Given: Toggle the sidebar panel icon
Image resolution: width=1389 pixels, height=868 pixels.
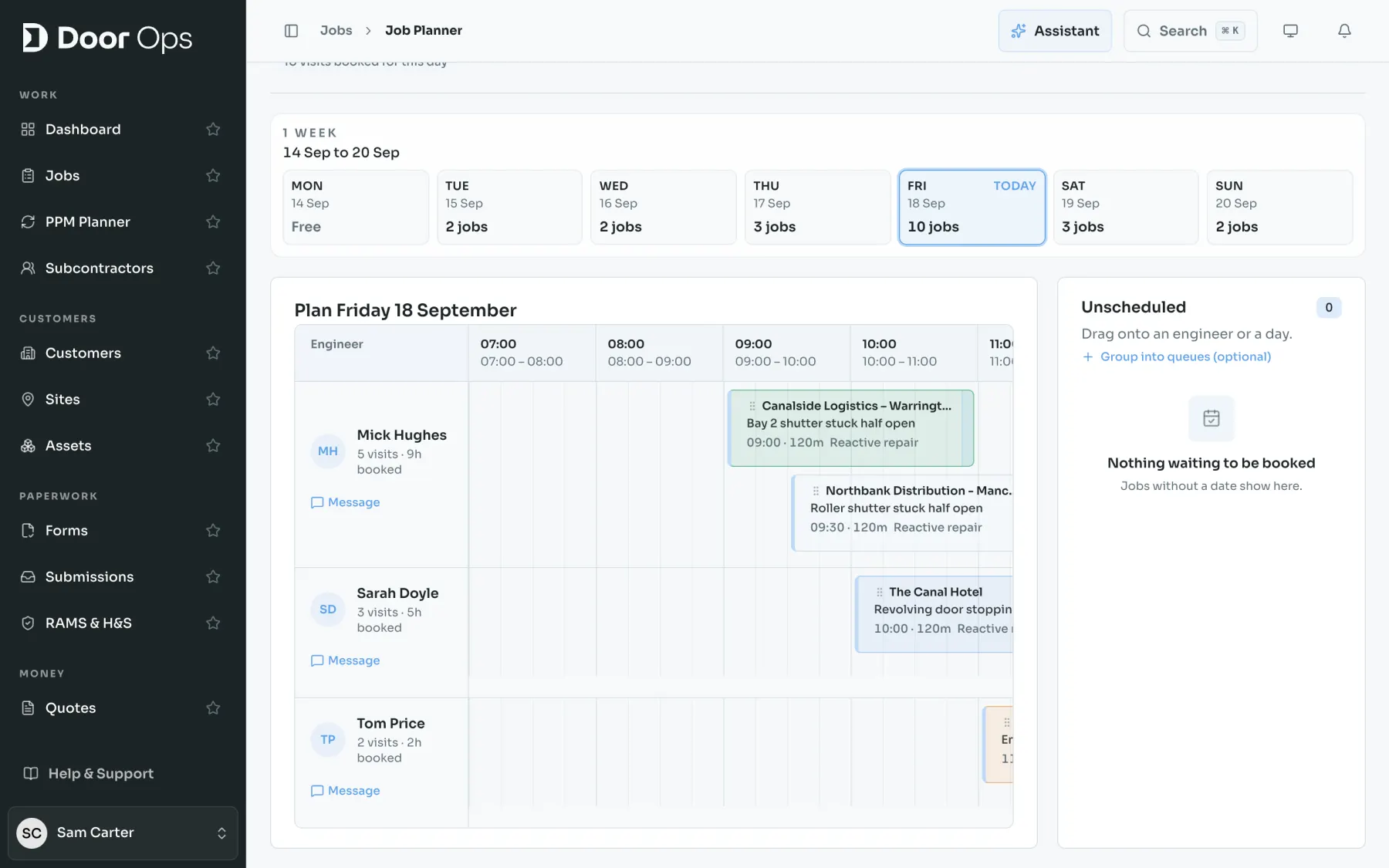Looking at the screenshot, I should point(291,31).
